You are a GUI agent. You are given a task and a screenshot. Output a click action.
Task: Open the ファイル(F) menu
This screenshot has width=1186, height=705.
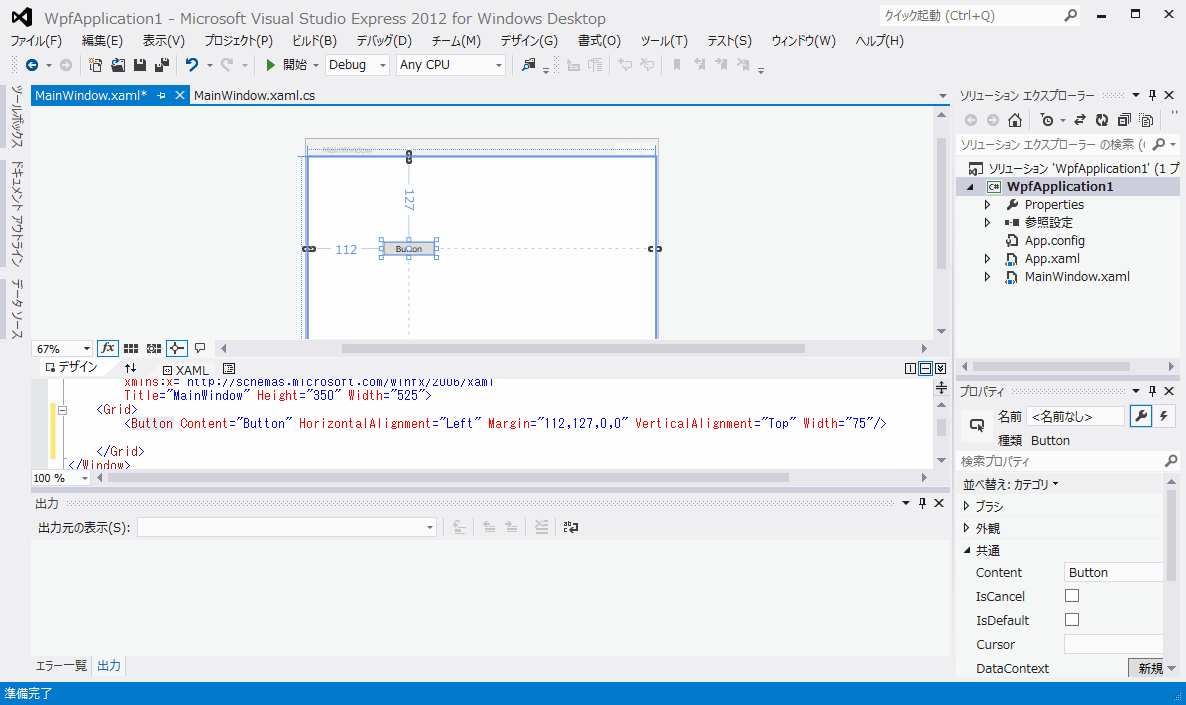[x=36, y=41]
